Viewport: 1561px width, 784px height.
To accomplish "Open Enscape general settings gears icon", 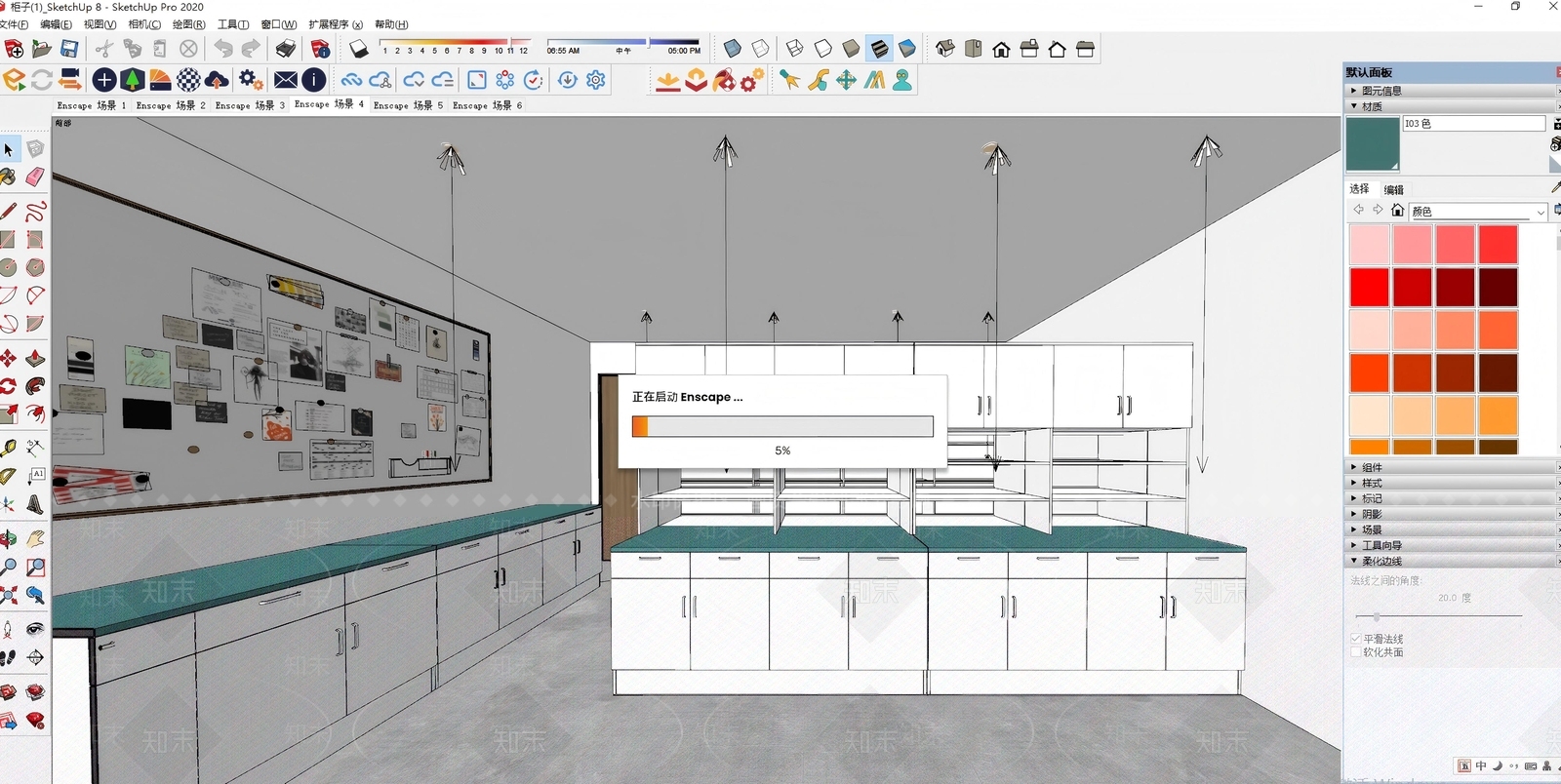I will [251, 80].
